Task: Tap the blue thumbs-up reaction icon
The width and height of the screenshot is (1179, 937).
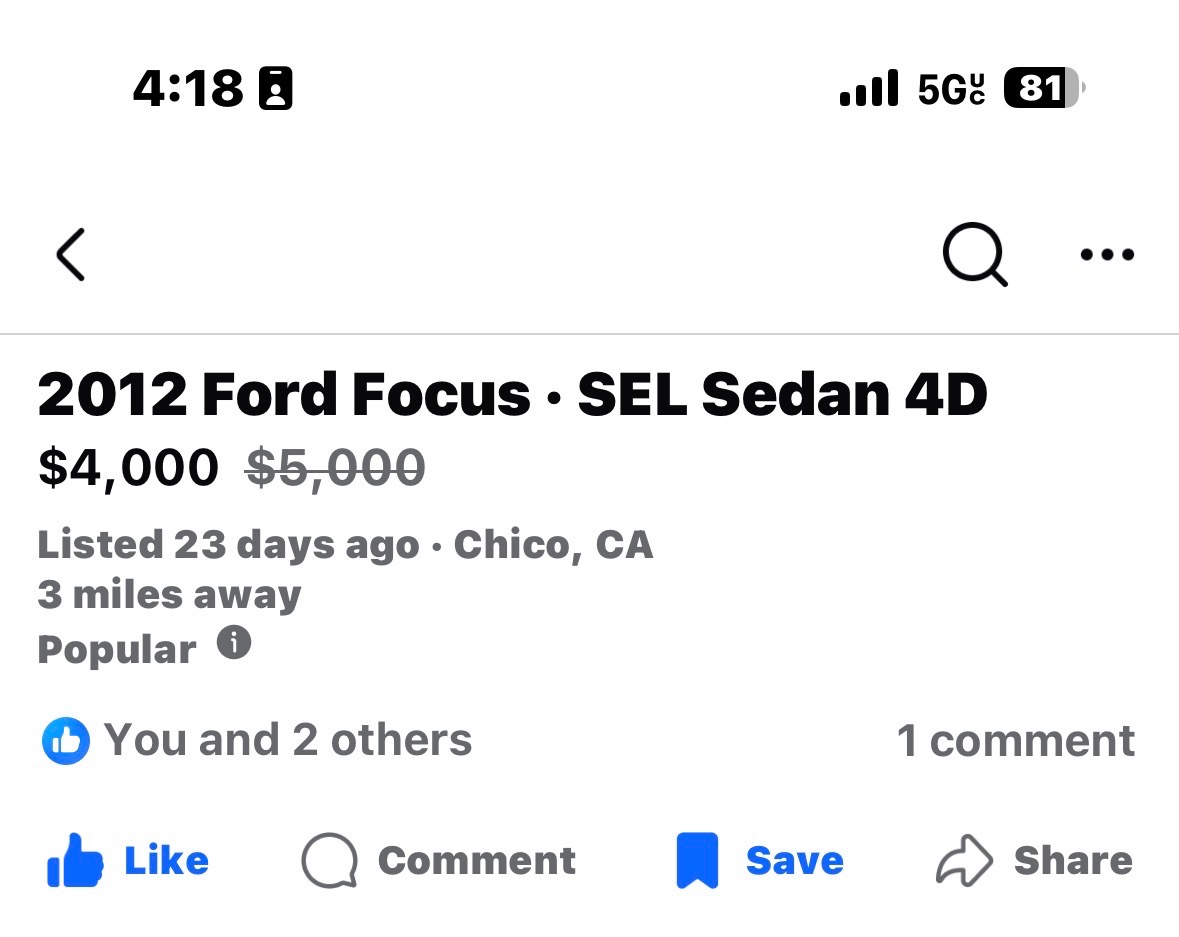Action: (66, 741)
